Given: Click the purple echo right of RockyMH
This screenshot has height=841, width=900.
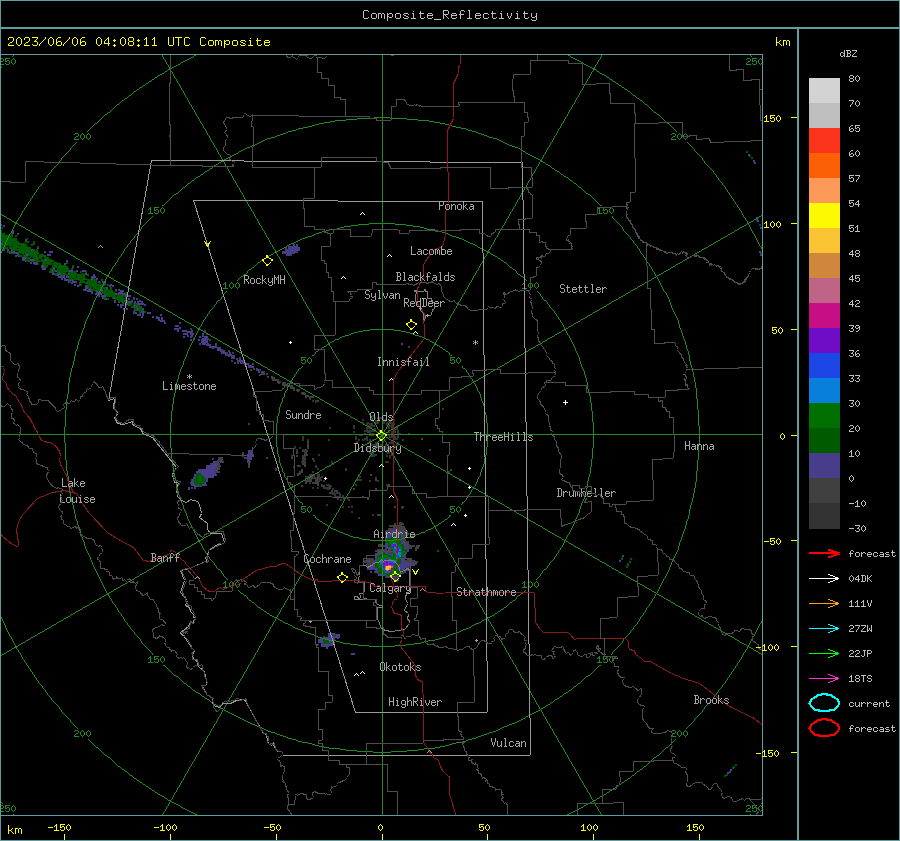Looking at the screenshot, I should tap(291, 250).
